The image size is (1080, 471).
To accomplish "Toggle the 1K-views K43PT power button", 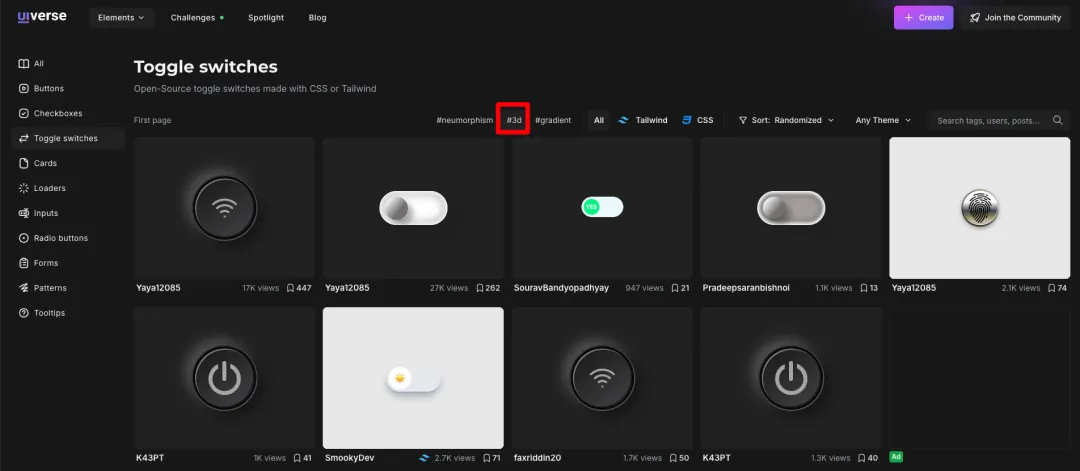I will pos(225,378).
